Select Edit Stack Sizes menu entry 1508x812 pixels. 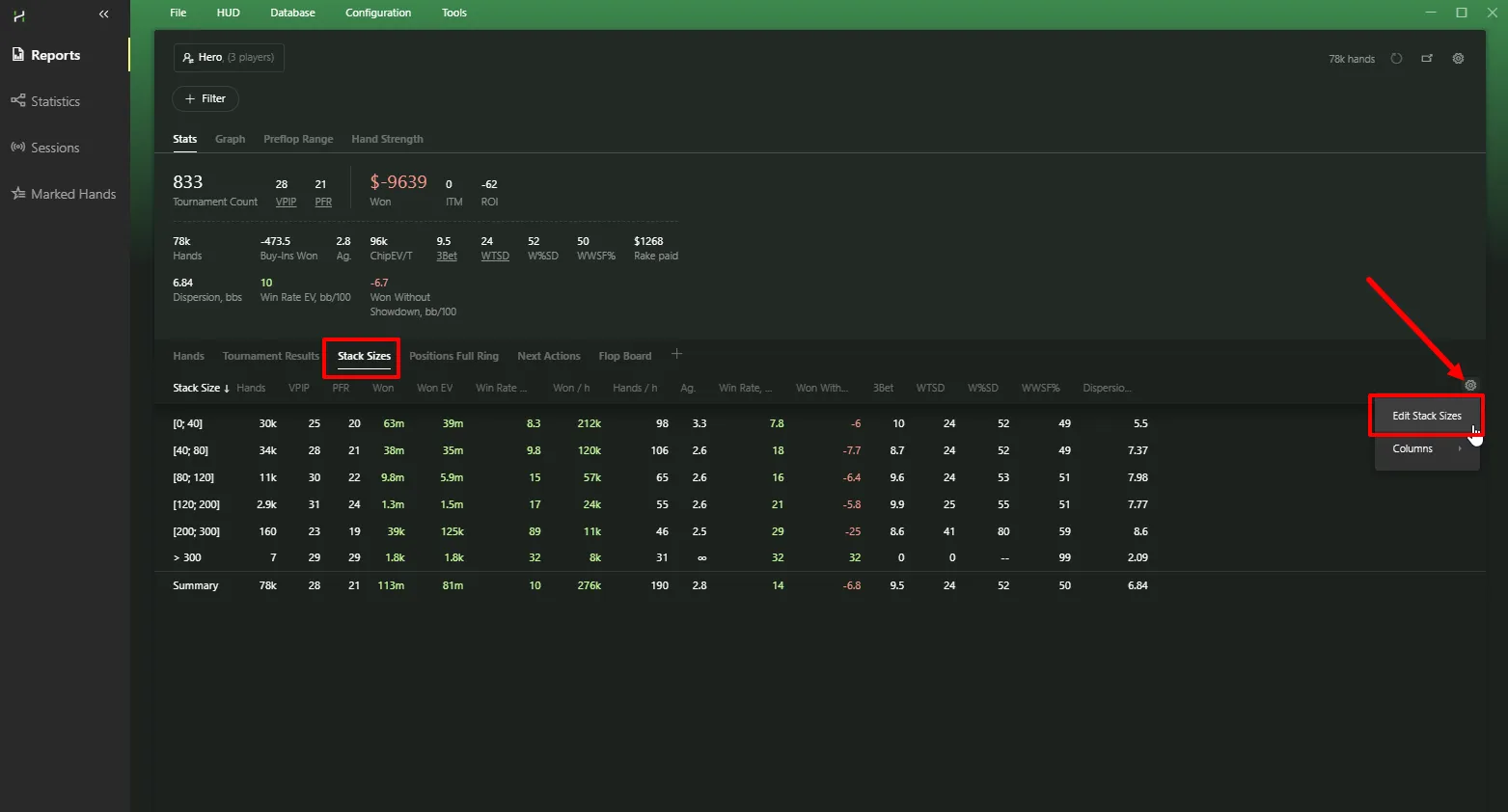1426,416
